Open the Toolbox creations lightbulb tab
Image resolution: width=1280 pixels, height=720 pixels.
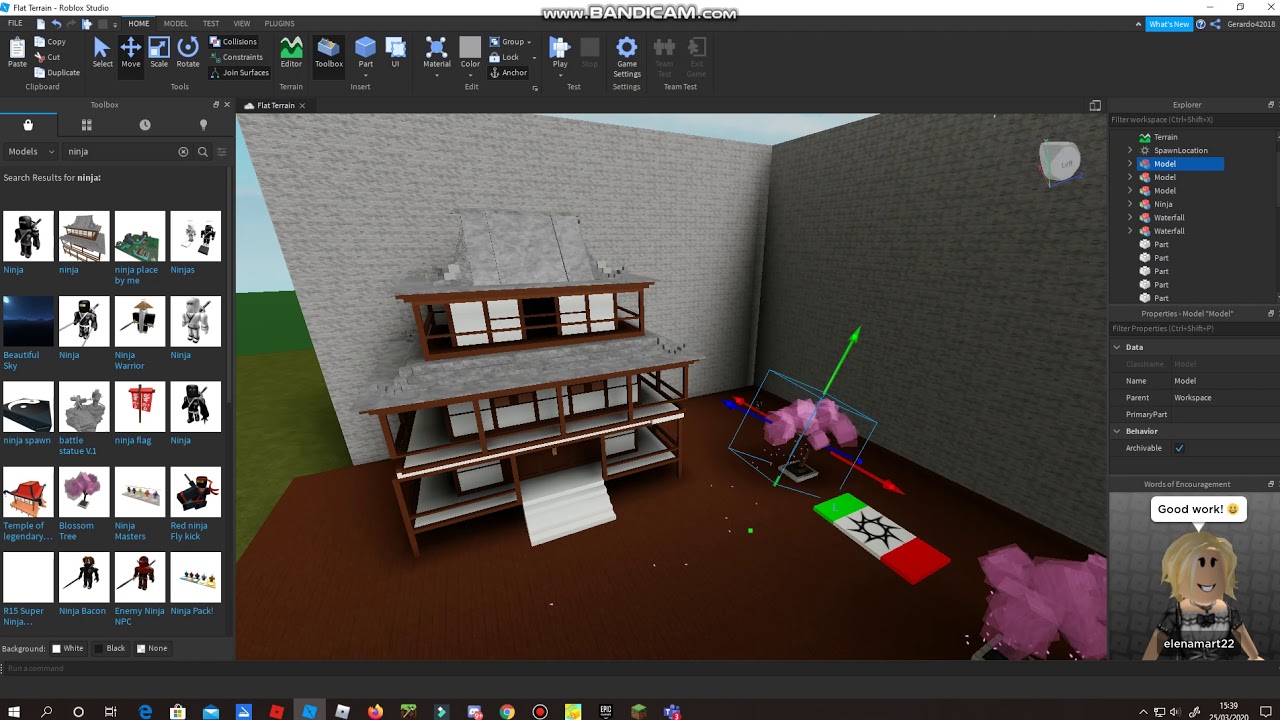(204, 125)
